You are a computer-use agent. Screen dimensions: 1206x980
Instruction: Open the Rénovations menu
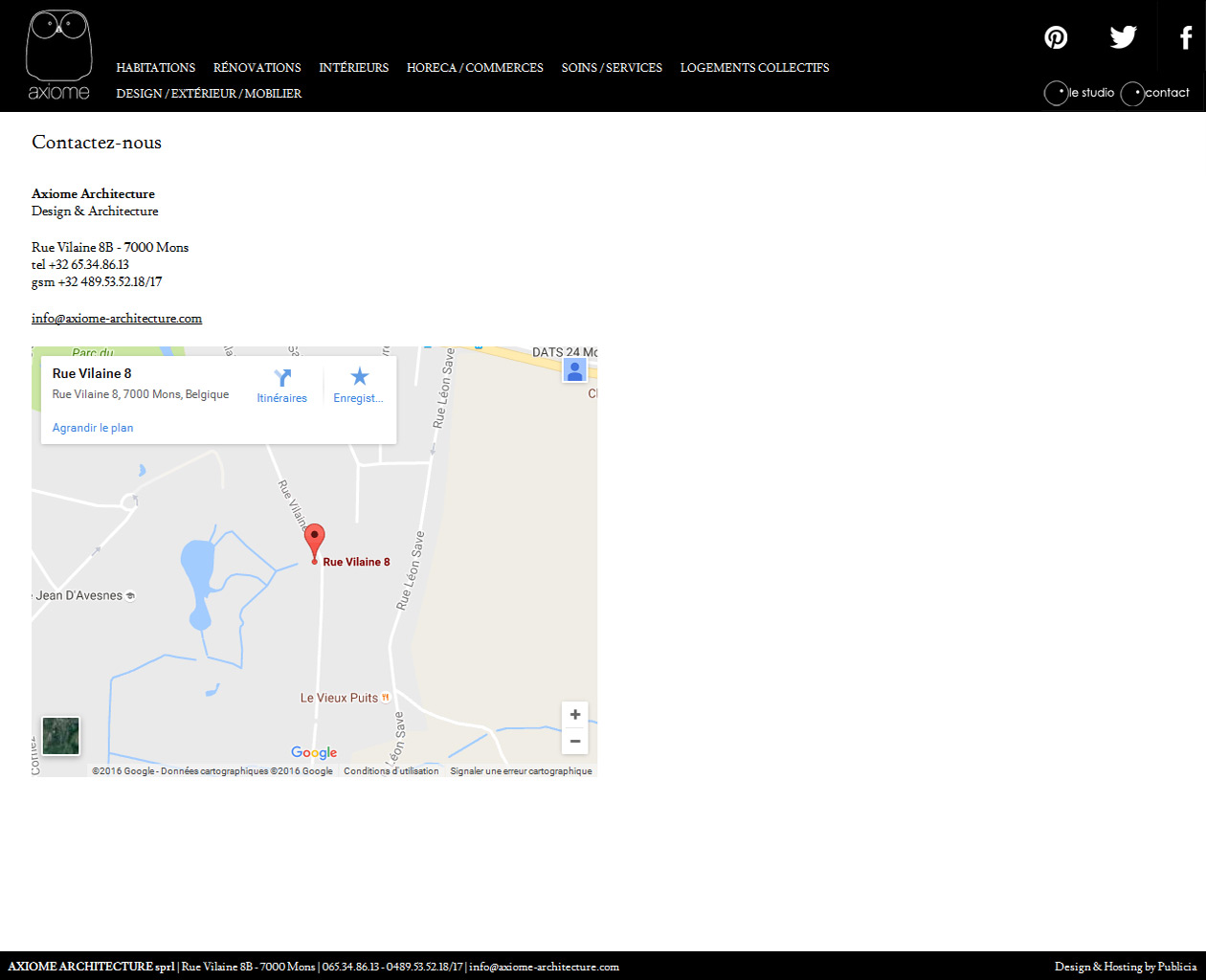point(257,68)
